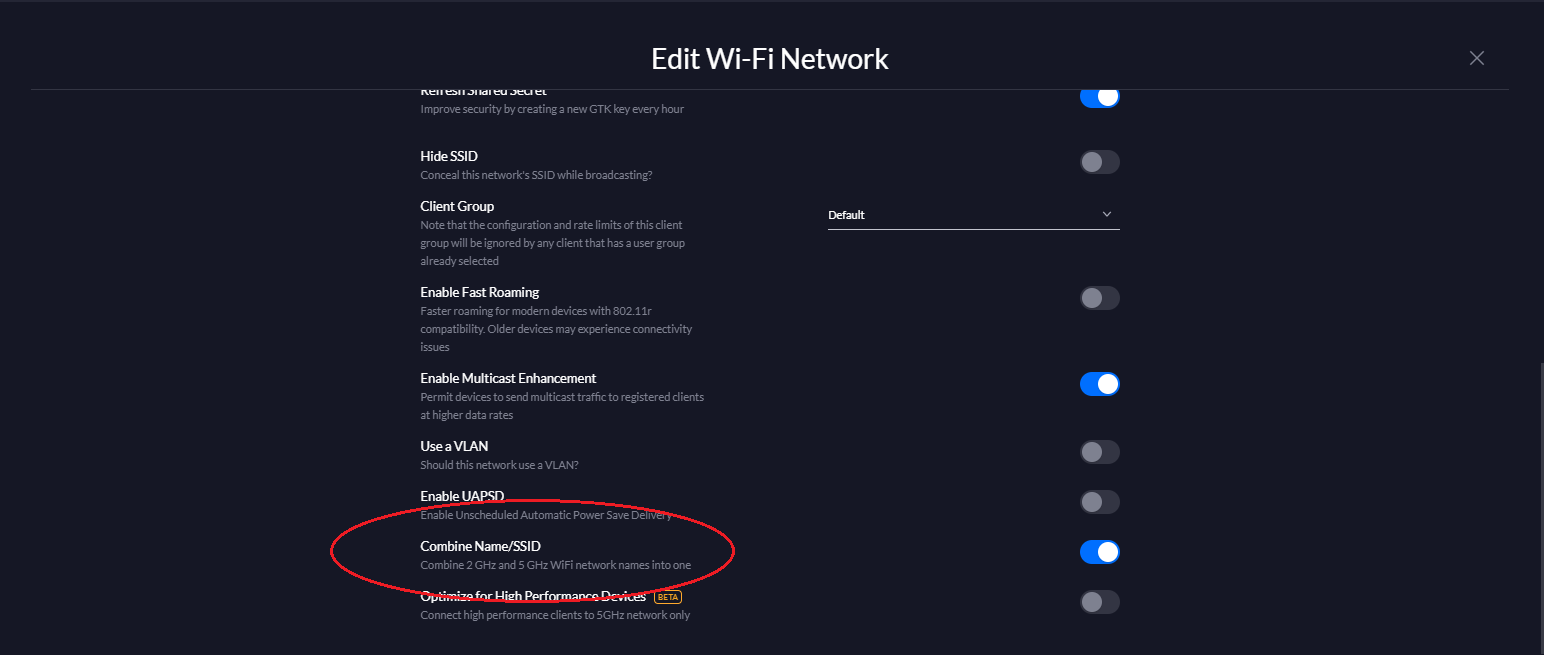The width and height of the screenshot is (1544, 655).
Task: Switch on the Use a VLAN toggle
Action: click(x=1099, y=452)
